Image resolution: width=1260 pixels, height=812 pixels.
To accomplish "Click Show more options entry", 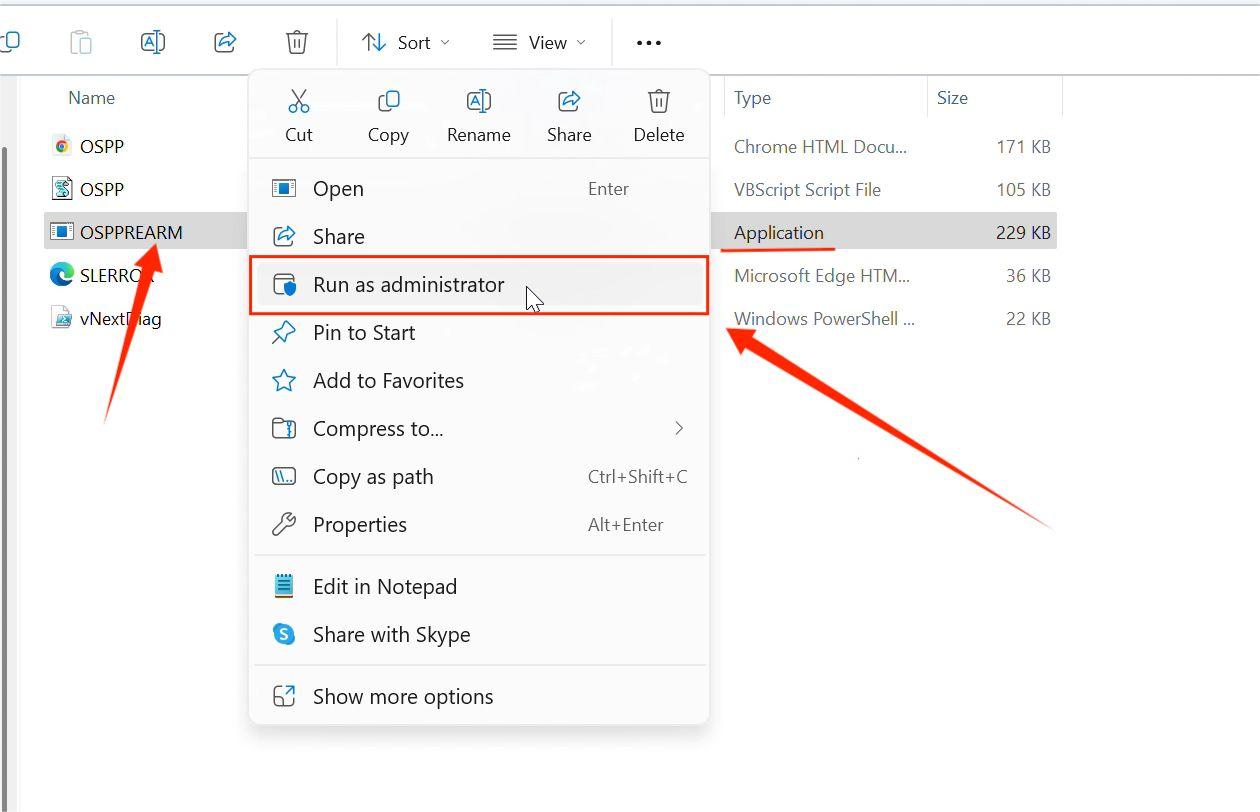I will click(x=403, y=697).
